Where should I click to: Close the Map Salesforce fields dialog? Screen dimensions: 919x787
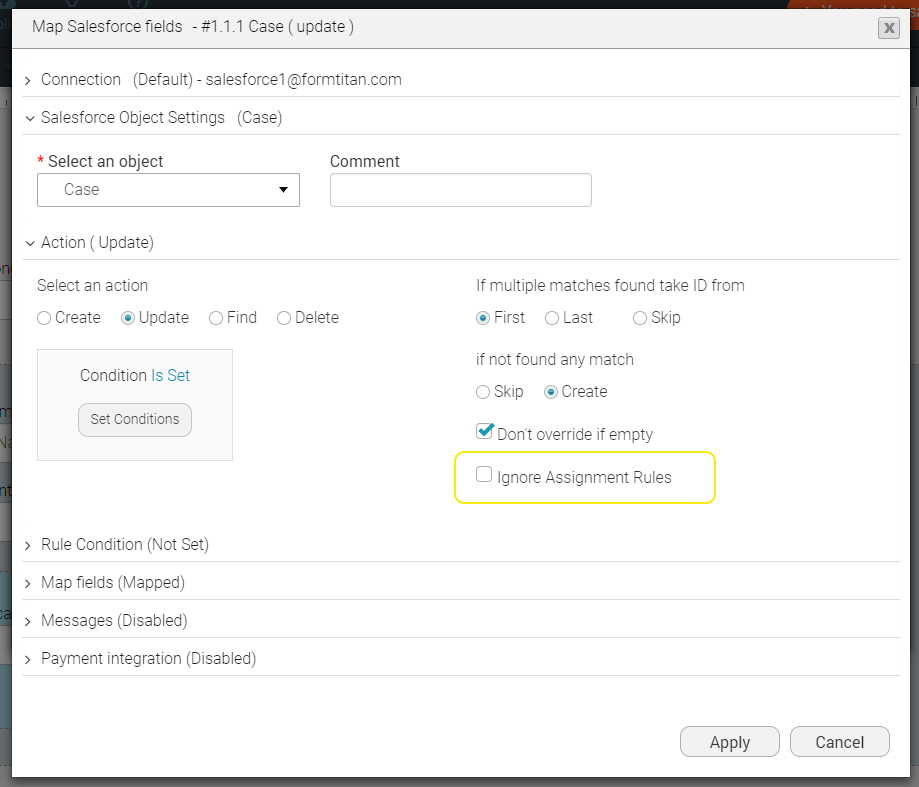click(x=889, y=28)
